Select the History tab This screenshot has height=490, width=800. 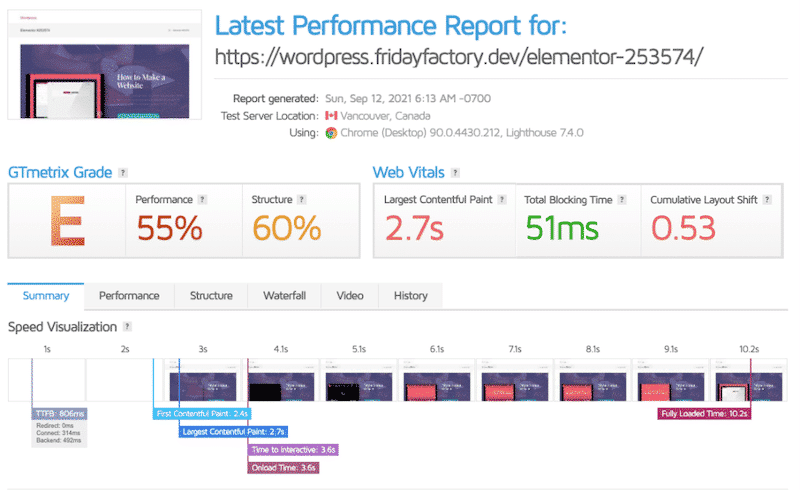click(410, 296)
